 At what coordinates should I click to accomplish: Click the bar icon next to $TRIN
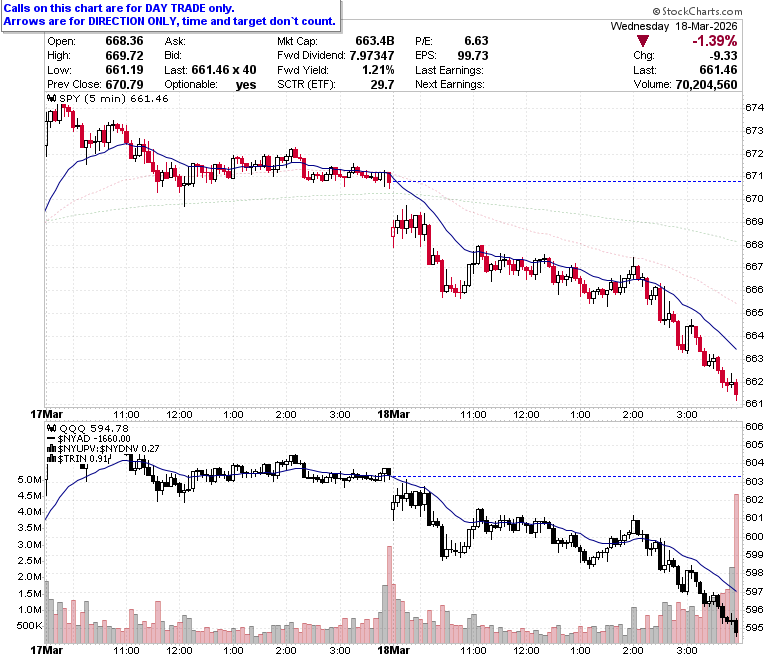(52, 459)
